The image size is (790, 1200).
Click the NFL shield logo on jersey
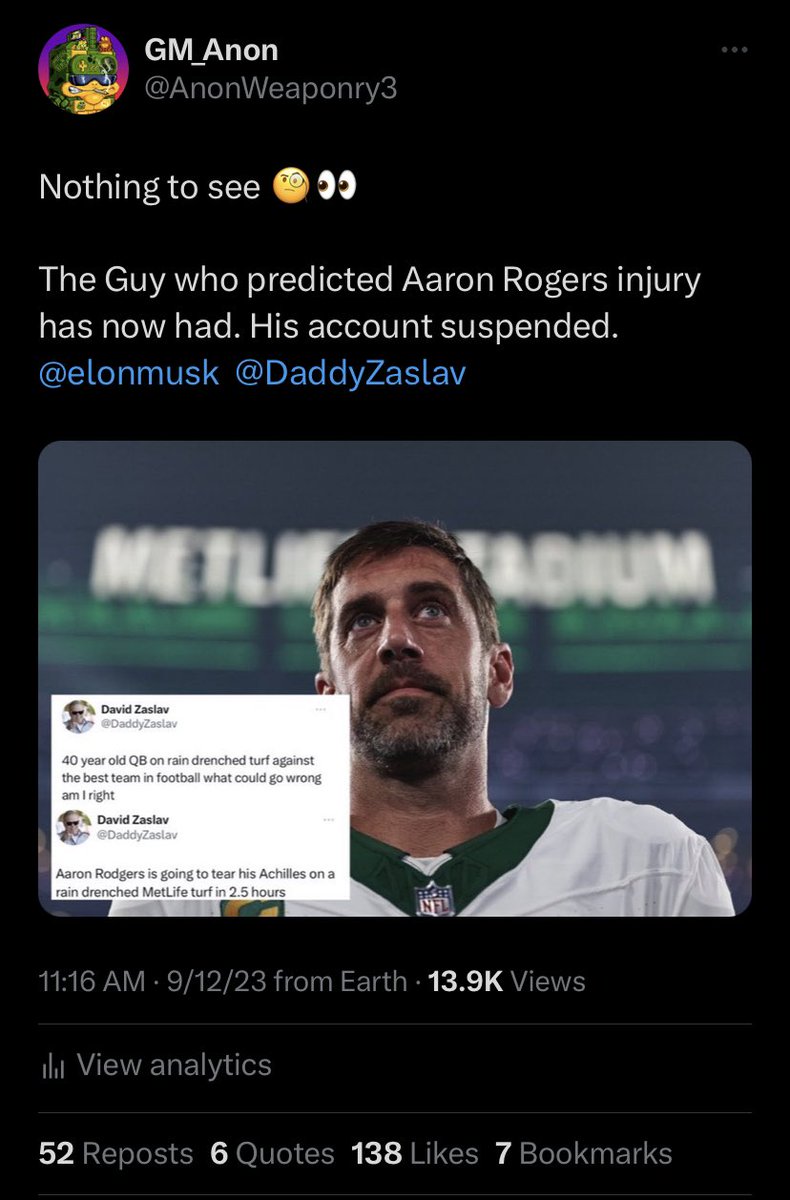pos(434,898)
